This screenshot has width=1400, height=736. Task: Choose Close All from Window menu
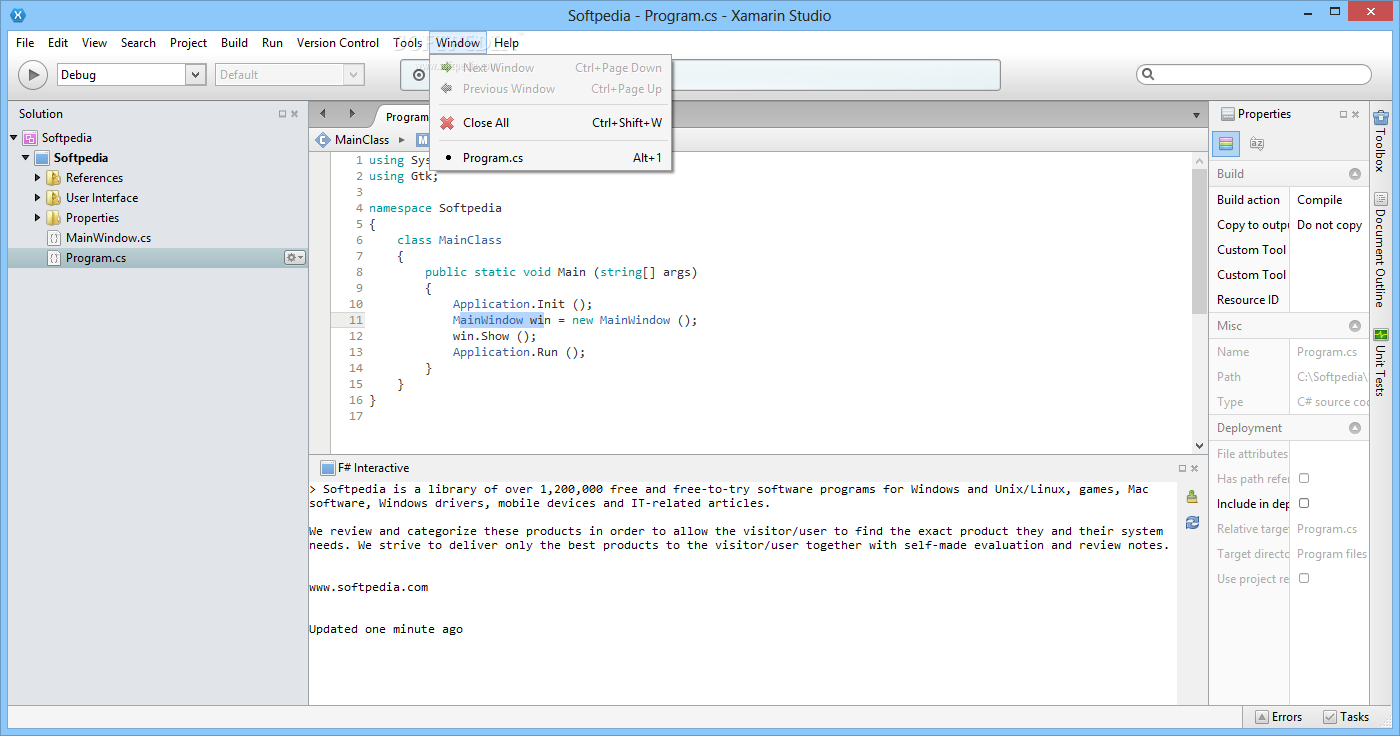[x=551, y=123]
